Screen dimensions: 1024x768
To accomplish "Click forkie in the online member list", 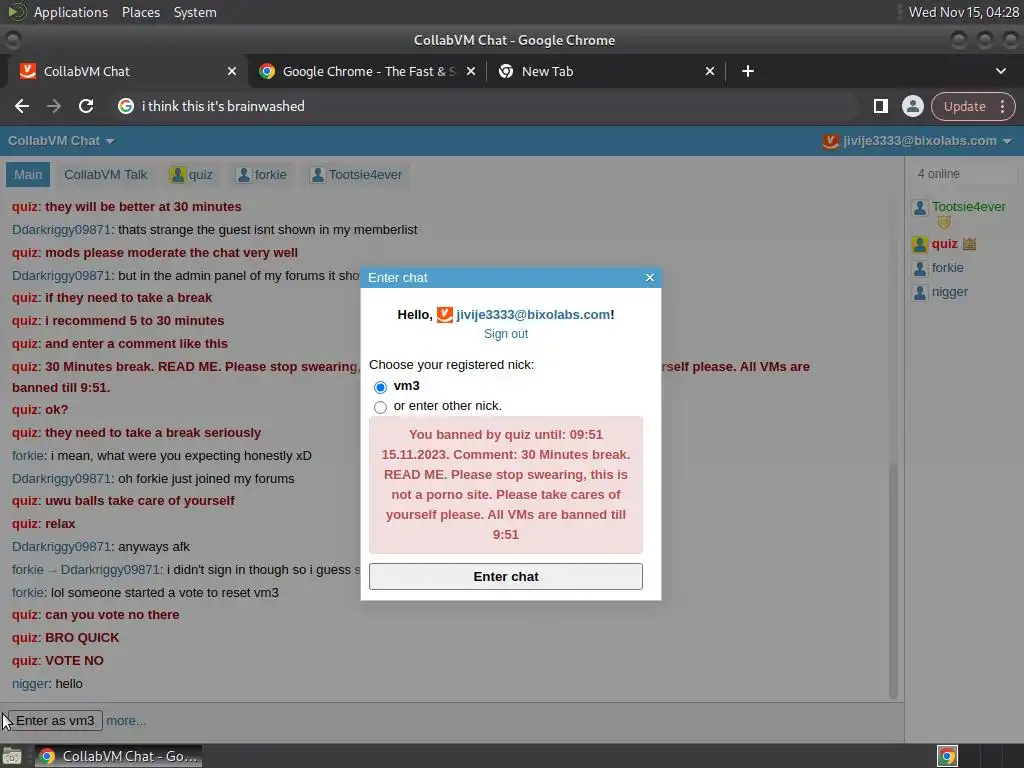I will (x=947, y=268).
